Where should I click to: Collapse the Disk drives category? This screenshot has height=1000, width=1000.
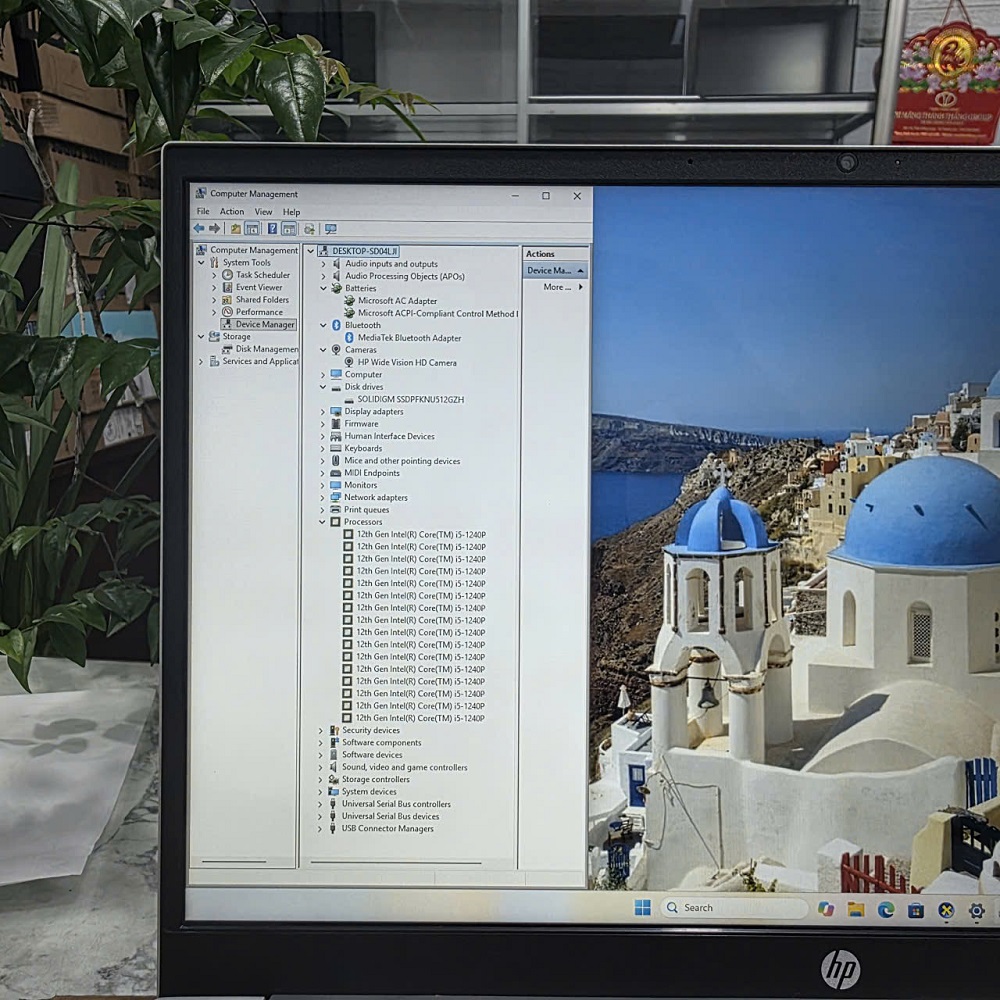(x=323, y=387)
